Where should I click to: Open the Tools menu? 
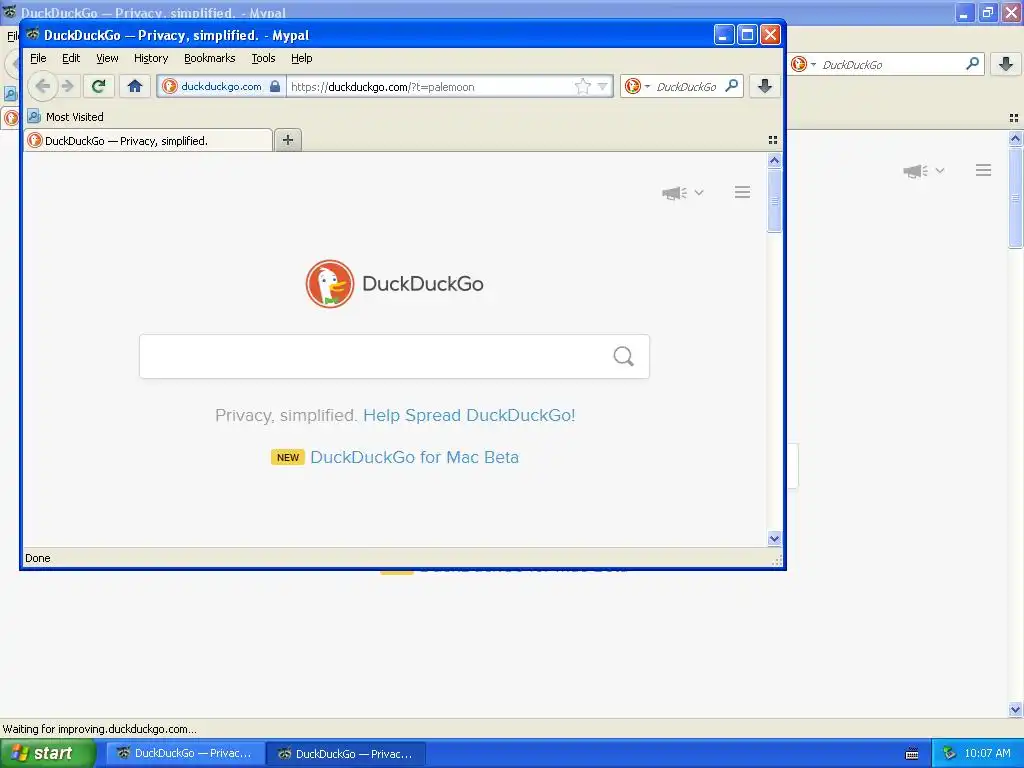tap(263, 58)
